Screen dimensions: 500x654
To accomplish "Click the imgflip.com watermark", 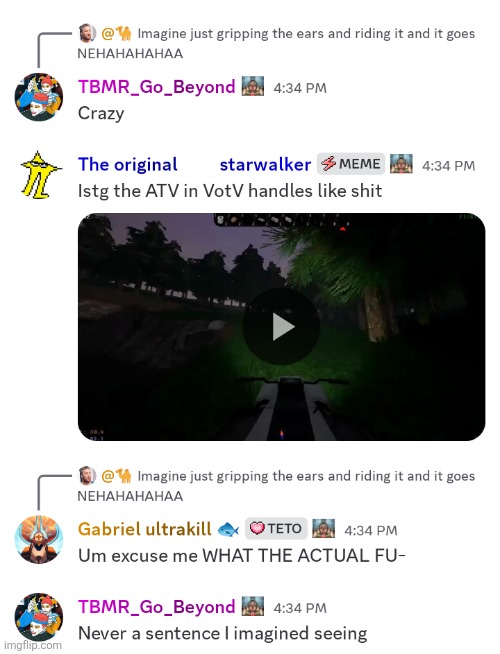I will (31, 645).
